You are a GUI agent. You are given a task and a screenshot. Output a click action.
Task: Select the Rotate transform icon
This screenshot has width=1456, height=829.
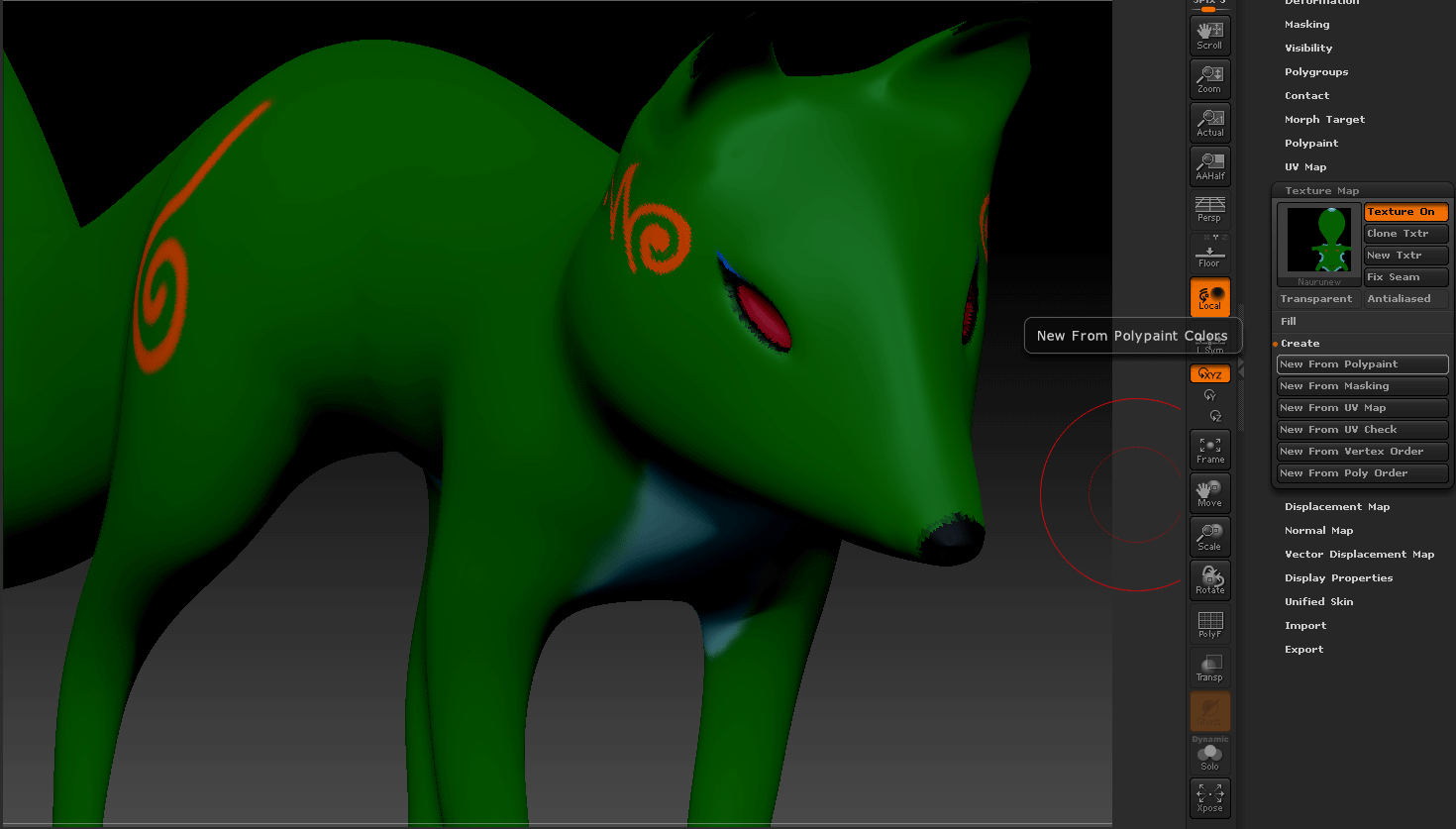click(1209, 580)
